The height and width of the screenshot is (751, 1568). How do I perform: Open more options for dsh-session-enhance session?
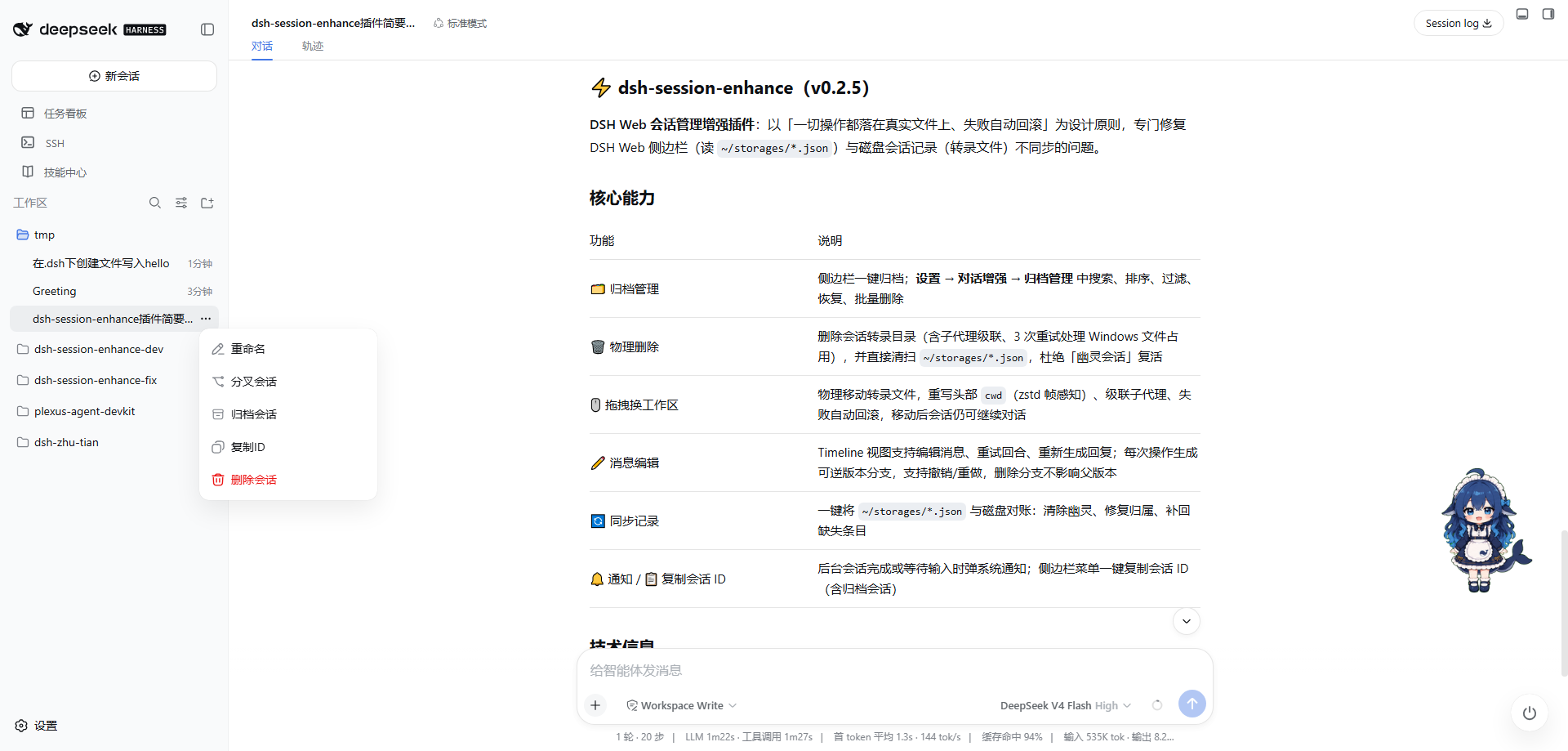click(x=206, y=319)
